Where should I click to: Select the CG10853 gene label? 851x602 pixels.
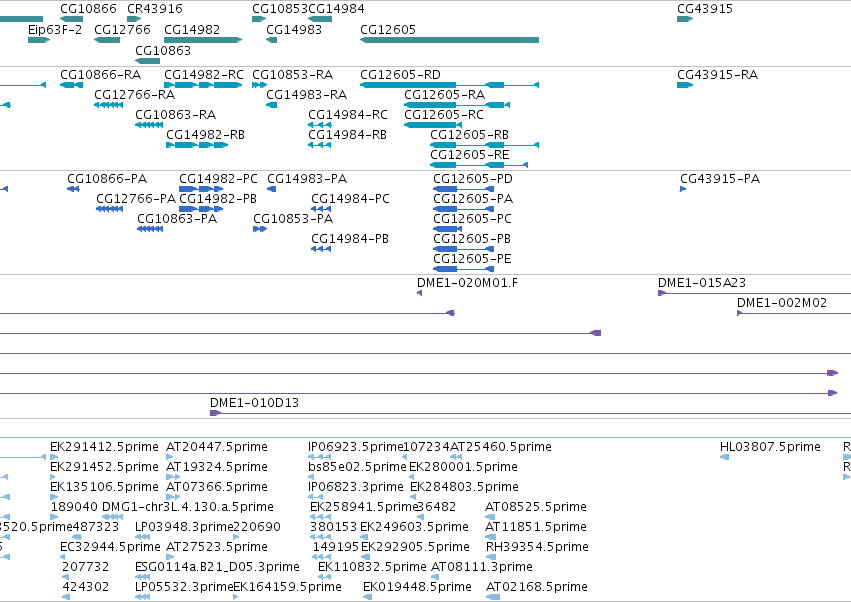[x=280, y=9]
